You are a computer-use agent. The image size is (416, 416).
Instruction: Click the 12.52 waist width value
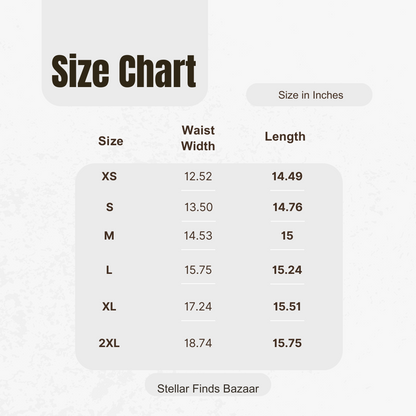(x=198, y=176)
